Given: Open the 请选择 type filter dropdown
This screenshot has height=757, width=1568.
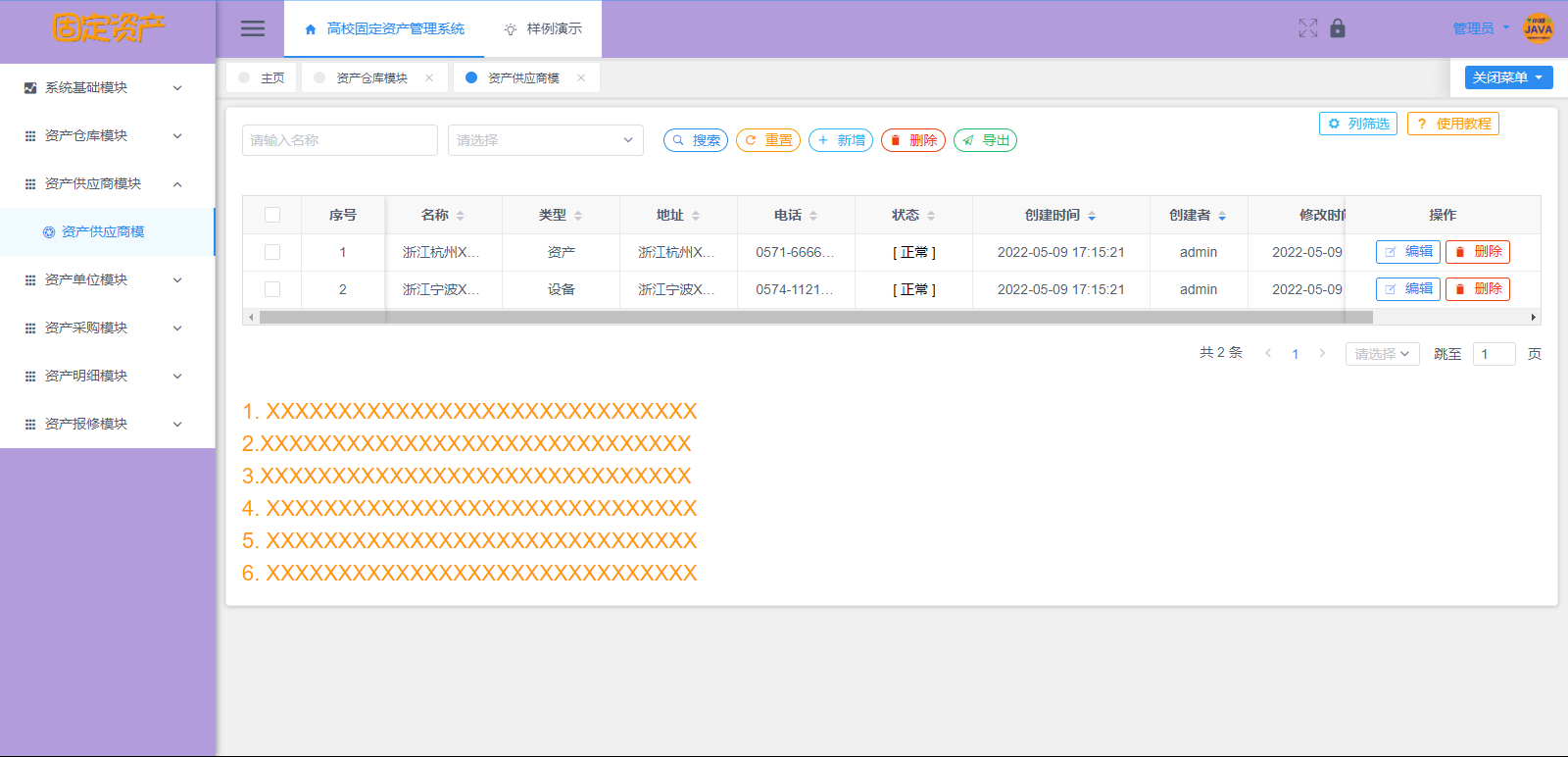Looking at the screenshot, I should click(545, 140).
